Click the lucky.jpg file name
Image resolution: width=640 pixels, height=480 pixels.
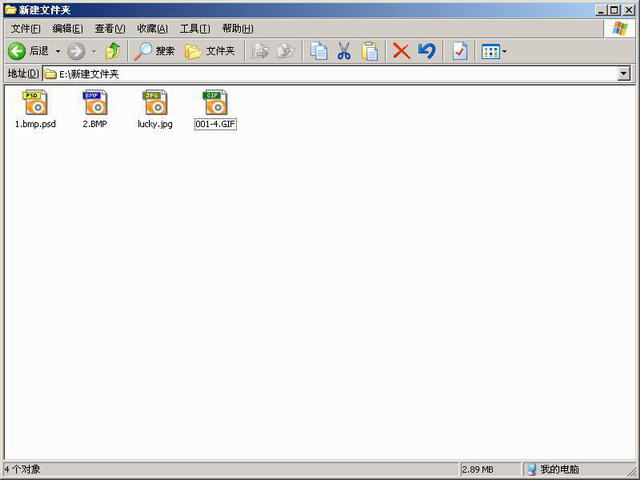pos(155,124)
